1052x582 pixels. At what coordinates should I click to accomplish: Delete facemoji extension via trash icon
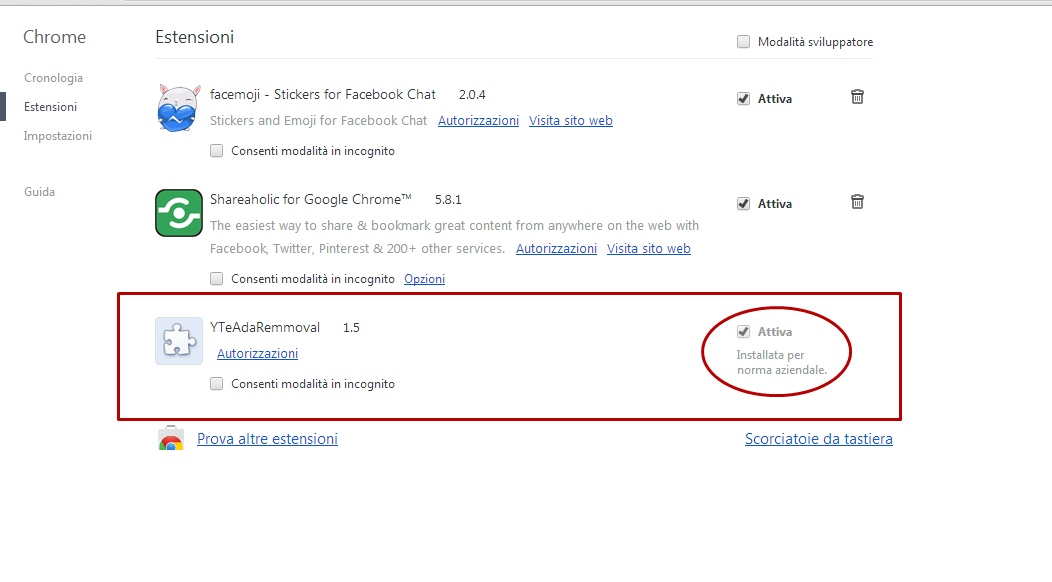tap(857, 97)
